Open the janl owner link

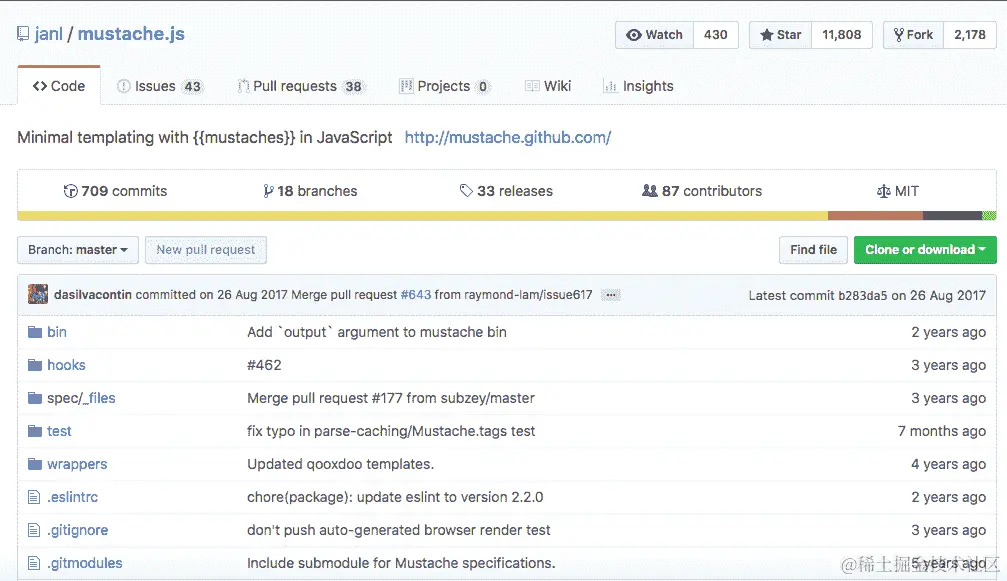pos(48,34)
